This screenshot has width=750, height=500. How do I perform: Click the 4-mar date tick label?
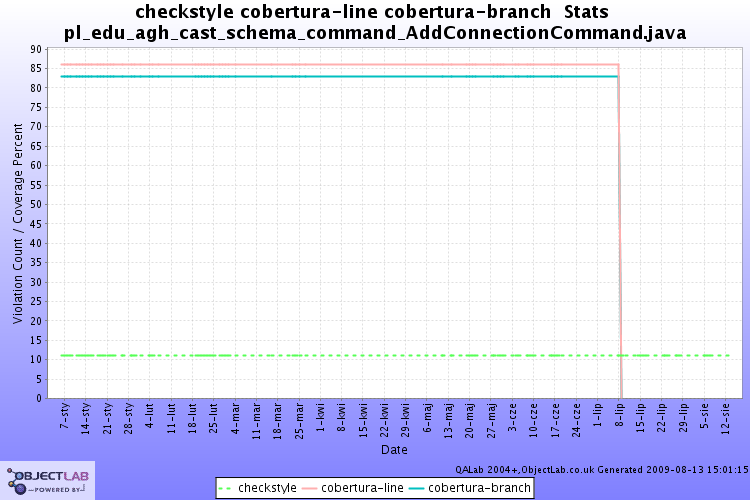[x=235, y=419]
